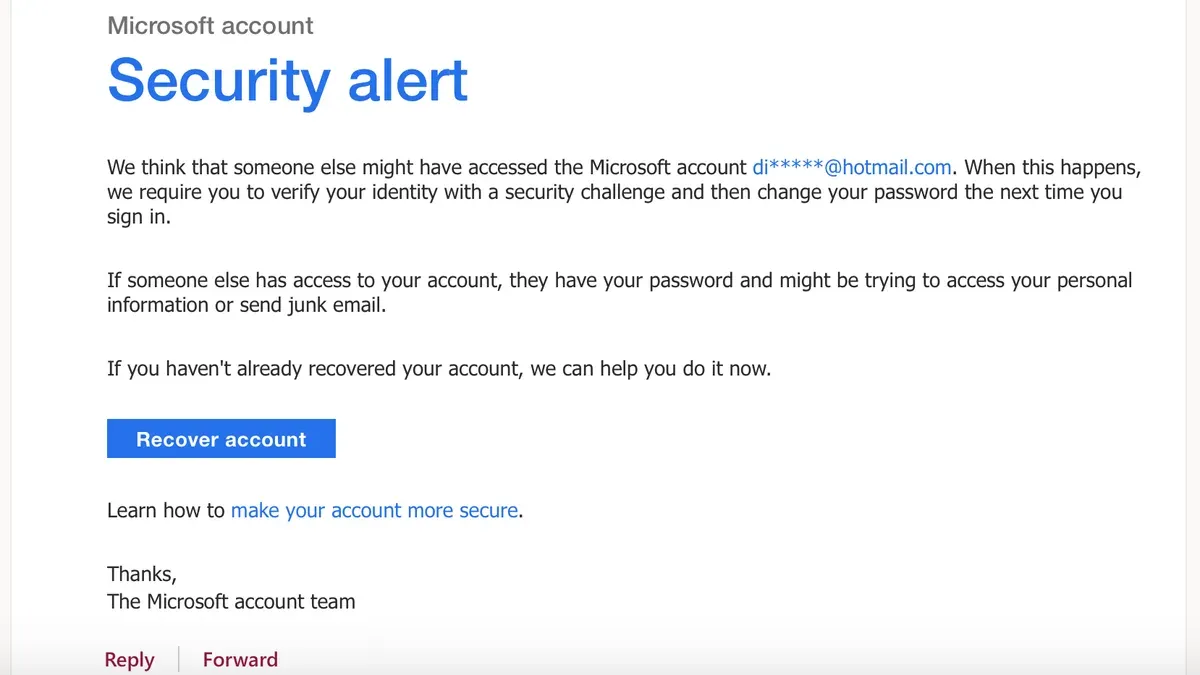Click the Recover account button
Viewport: 1200px width, 675px height.
click(221, 439)
